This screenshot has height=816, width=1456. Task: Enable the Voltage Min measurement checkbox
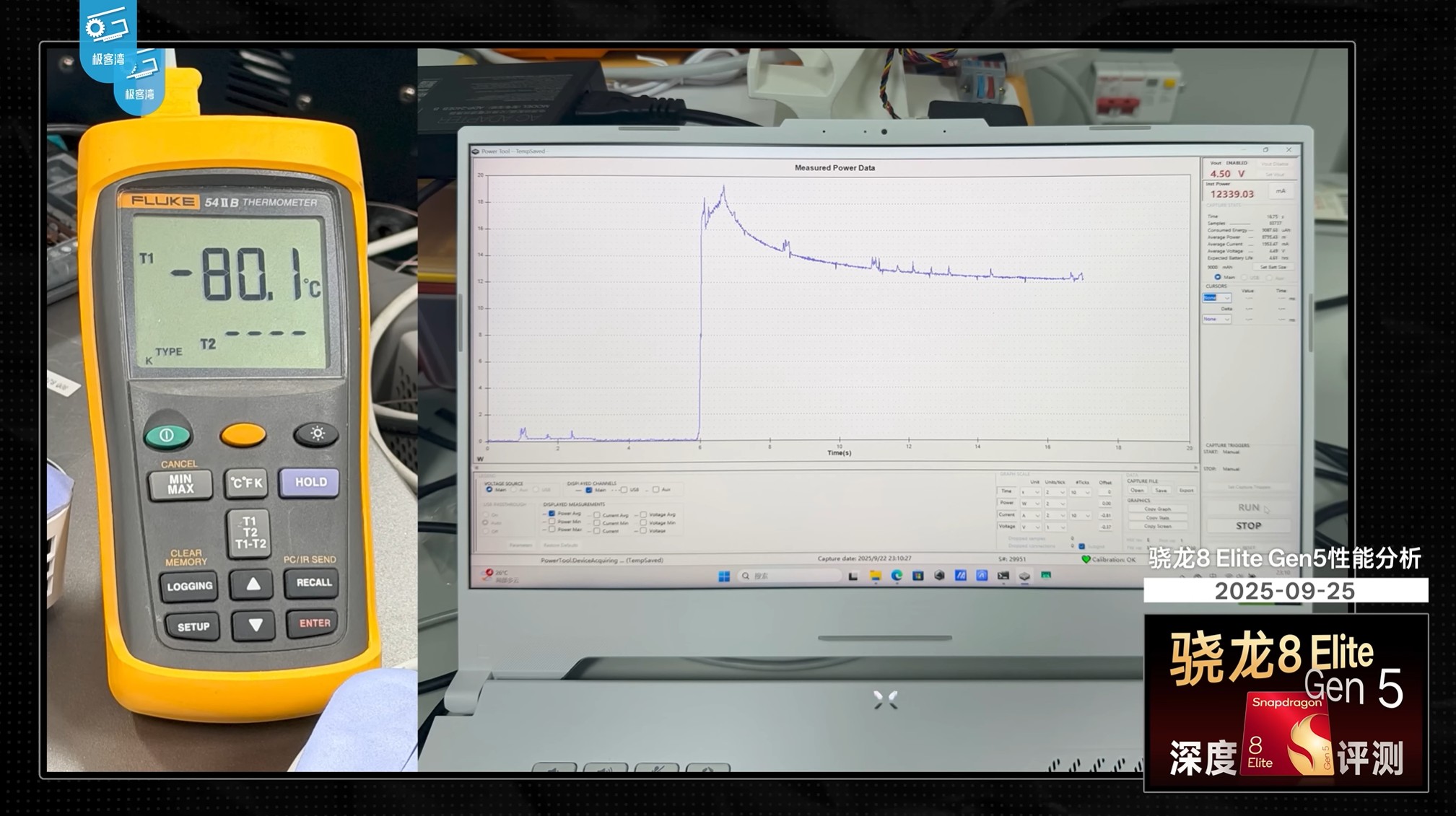(643, 523)
